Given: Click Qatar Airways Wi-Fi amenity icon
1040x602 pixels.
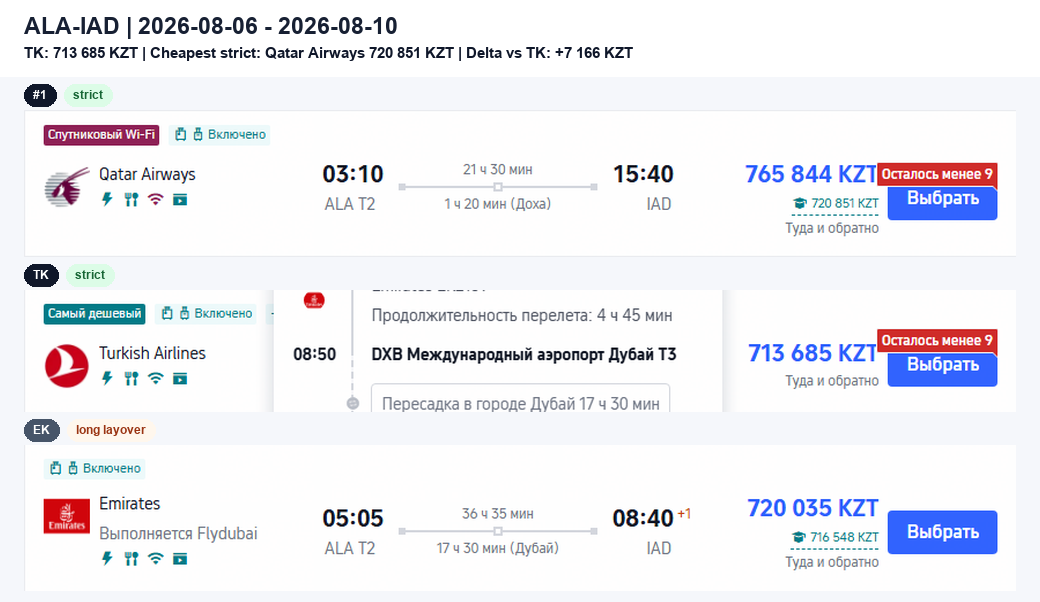Looking at the screenshot, I should click(x=155, y=200).
